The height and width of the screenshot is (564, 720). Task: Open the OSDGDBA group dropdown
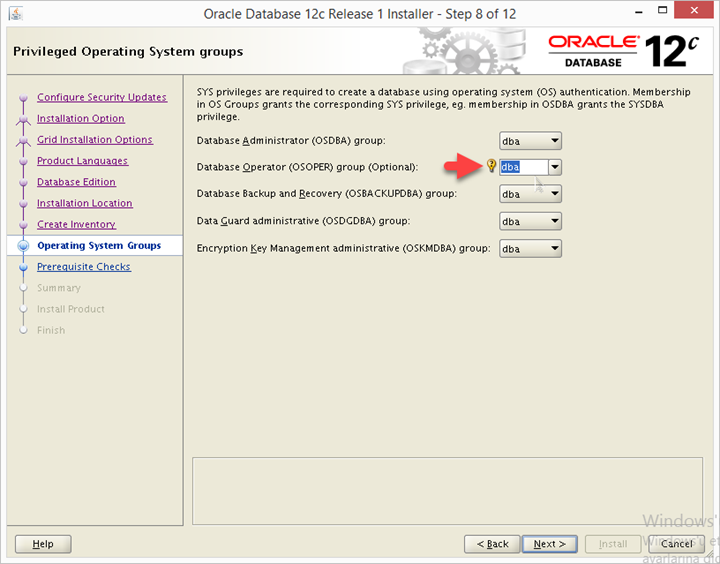tap(530, 221)
